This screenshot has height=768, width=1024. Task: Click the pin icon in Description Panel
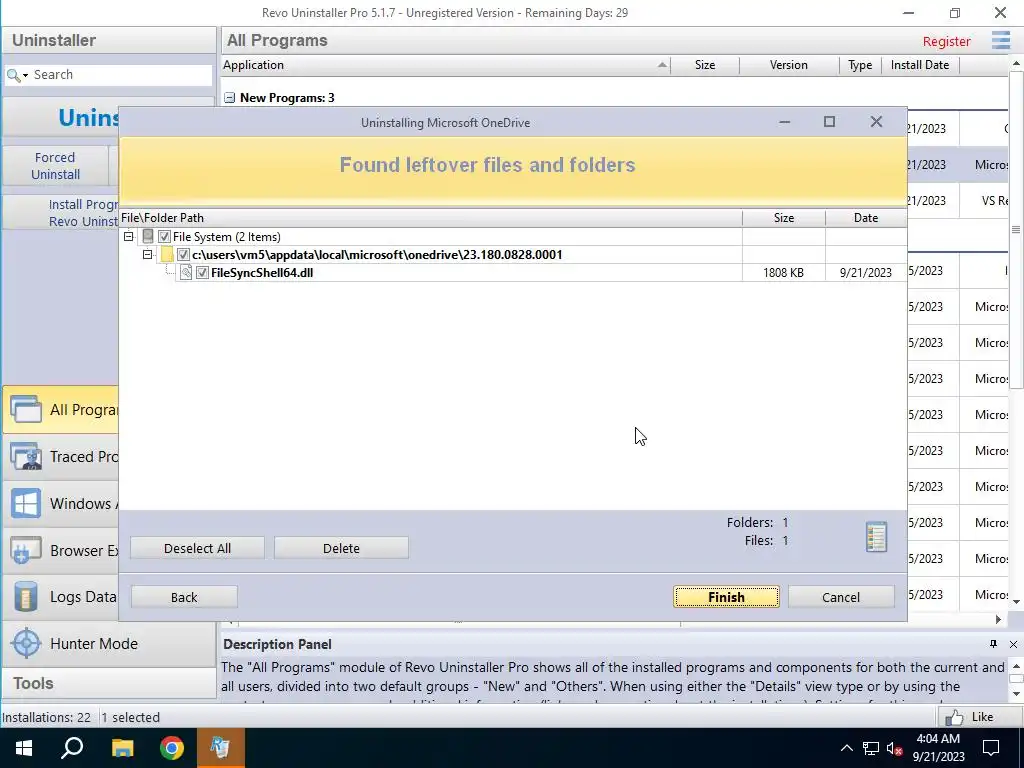pos(993,644)
